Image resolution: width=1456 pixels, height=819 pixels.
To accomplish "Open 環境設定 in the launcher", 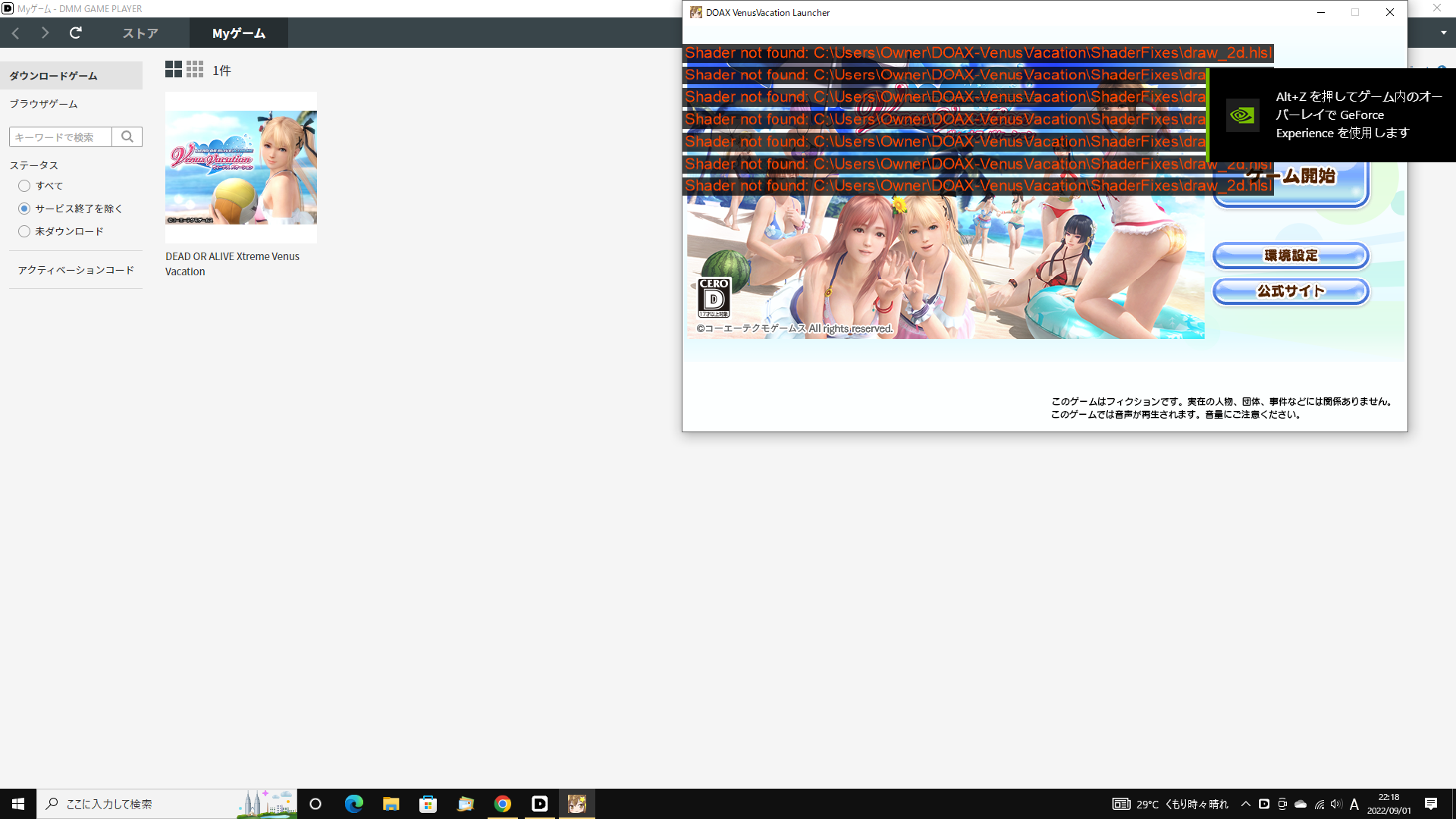I will click(1291, 256).
